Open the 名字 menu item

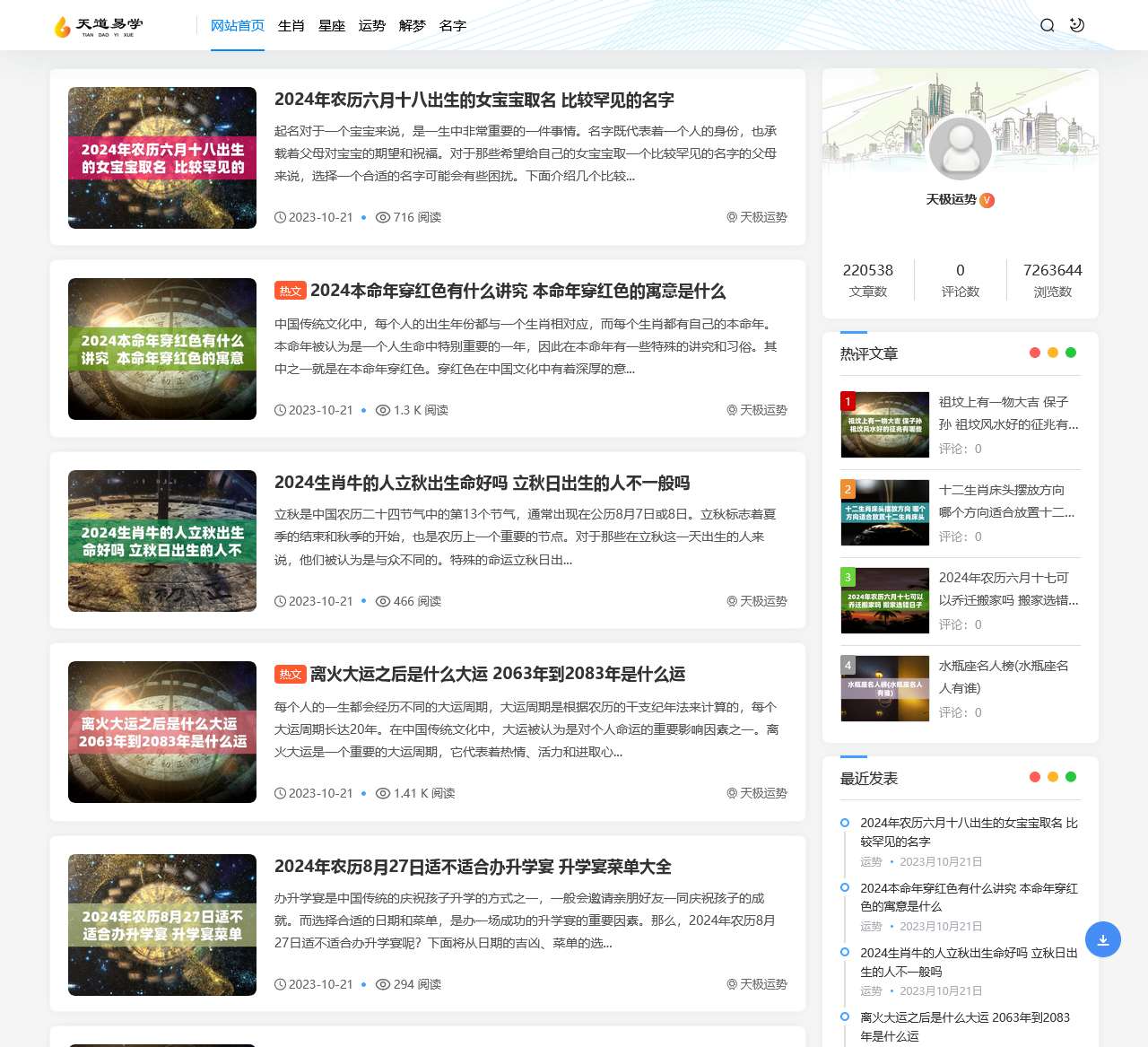coord(453,26)
